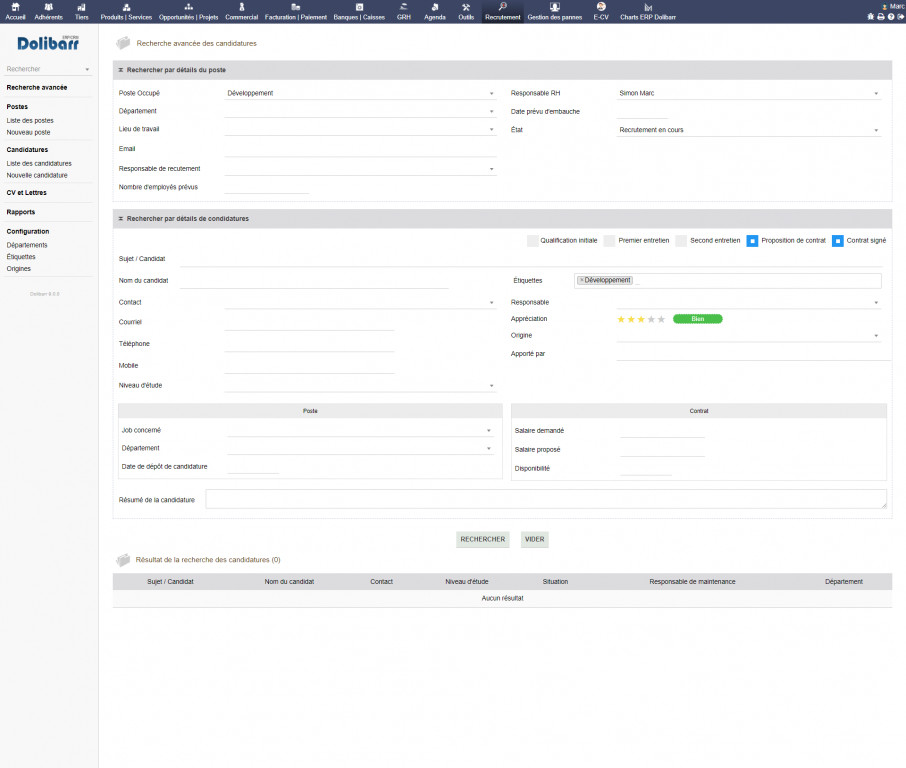Image resolution: width=906 pixels, height=768 pixels.
Task: Open the Adhérents module icon
Action: point(48,8)
